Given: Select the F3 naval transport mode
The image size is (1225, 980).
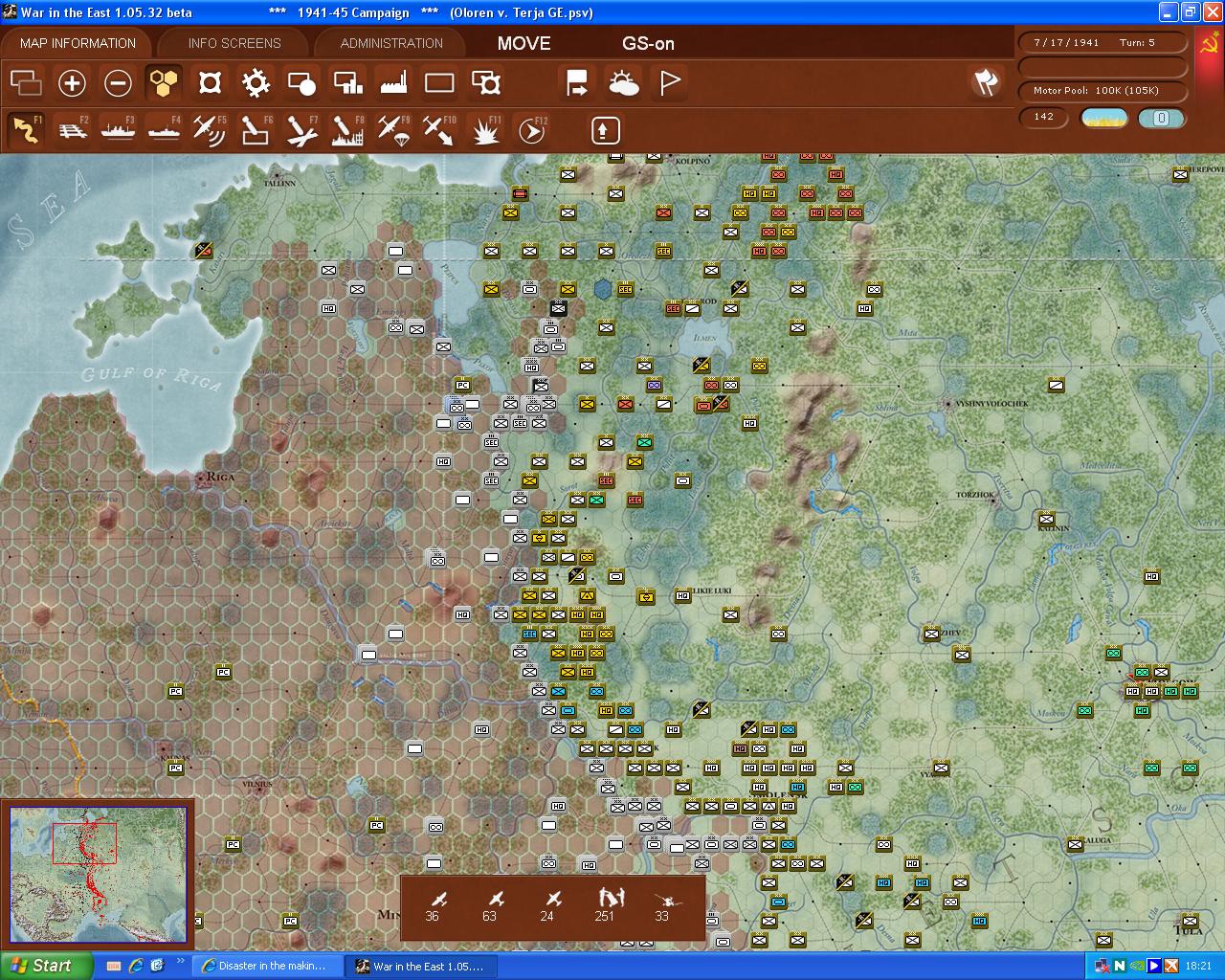Looking at the screenshot, I should click(x=118, y=129).
